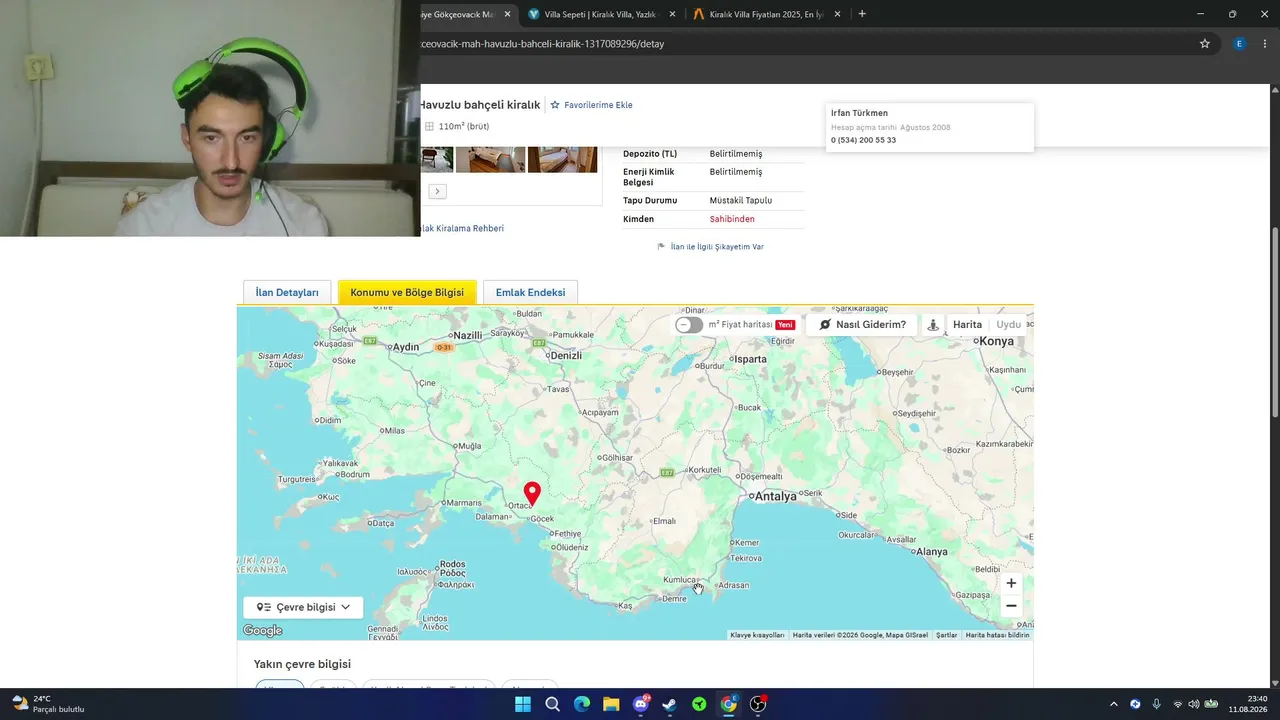Click seller name İrfan Türkmen
Screen dimensions: 1280x720
click(859, 113)
